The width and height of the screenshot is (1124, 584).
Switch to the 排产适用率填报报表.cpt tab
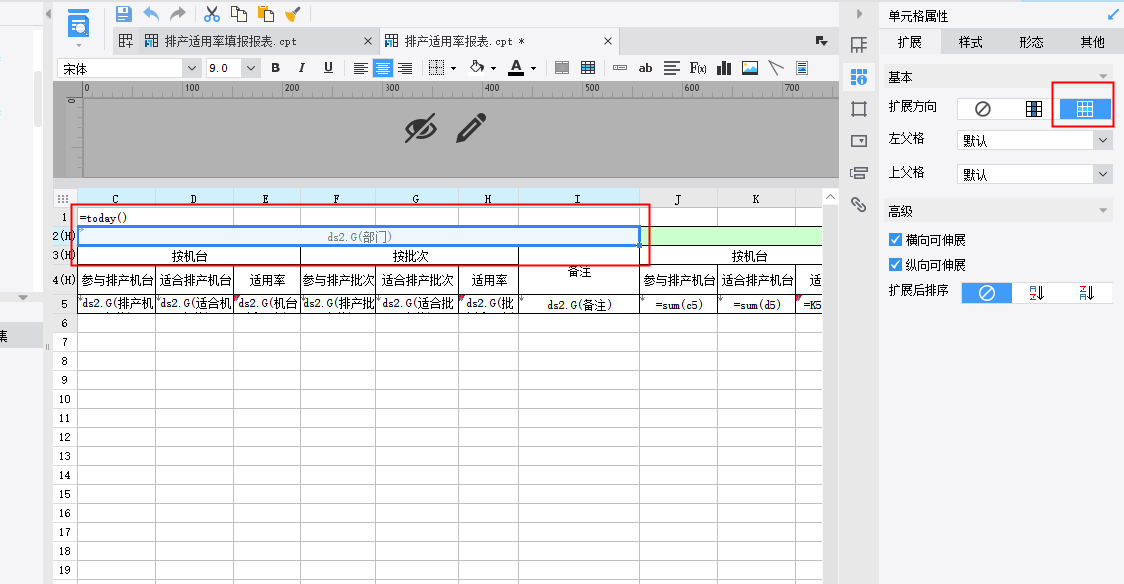231,41
